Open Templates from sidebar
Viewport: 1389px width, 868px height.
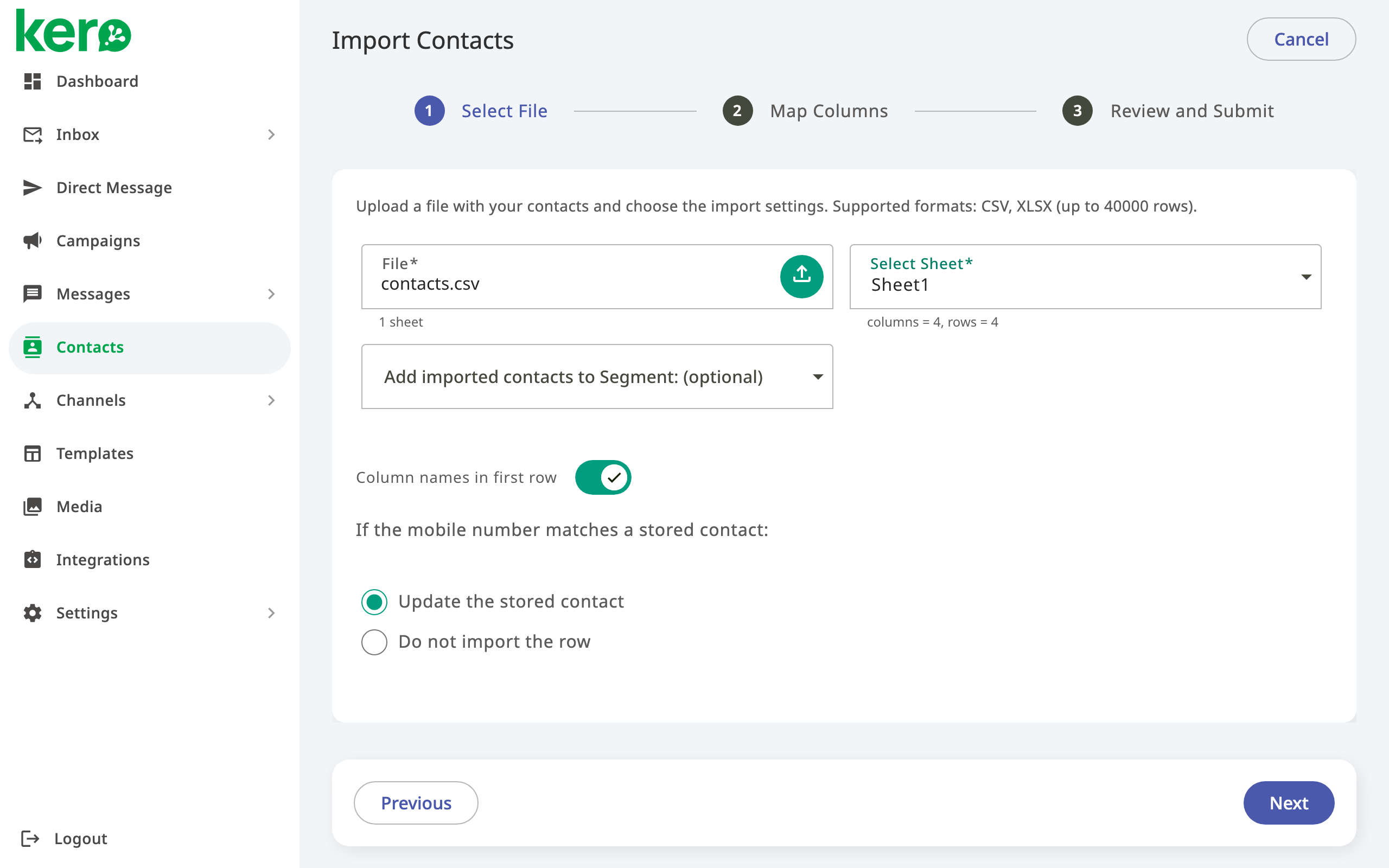pyautogui.click(x=149, y=454)
